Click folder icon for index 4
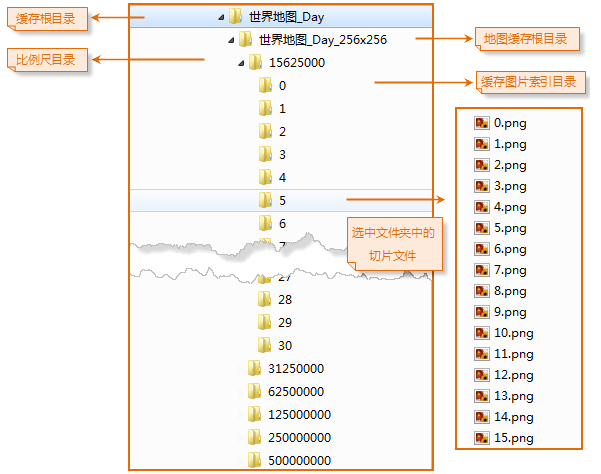The height and width of the screenshot is (474, 601). point(265,177)
